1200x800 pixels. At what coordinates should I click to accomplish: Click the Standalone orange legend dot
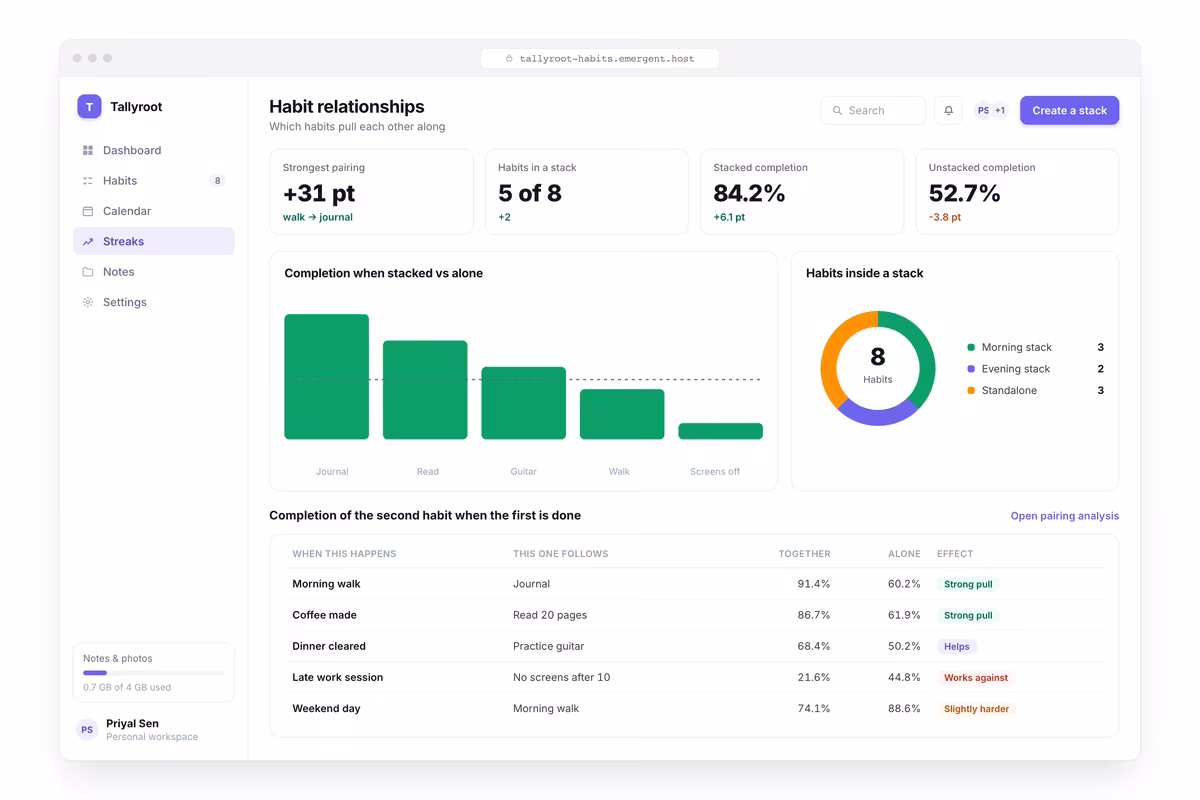point(971,391)
